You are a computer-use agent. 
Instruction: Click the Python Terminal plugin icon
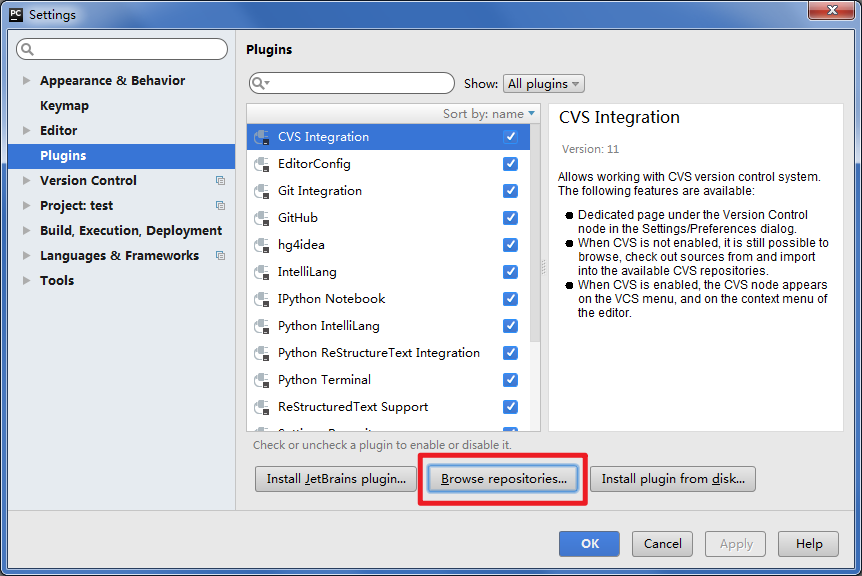click(x=262, y=380)
